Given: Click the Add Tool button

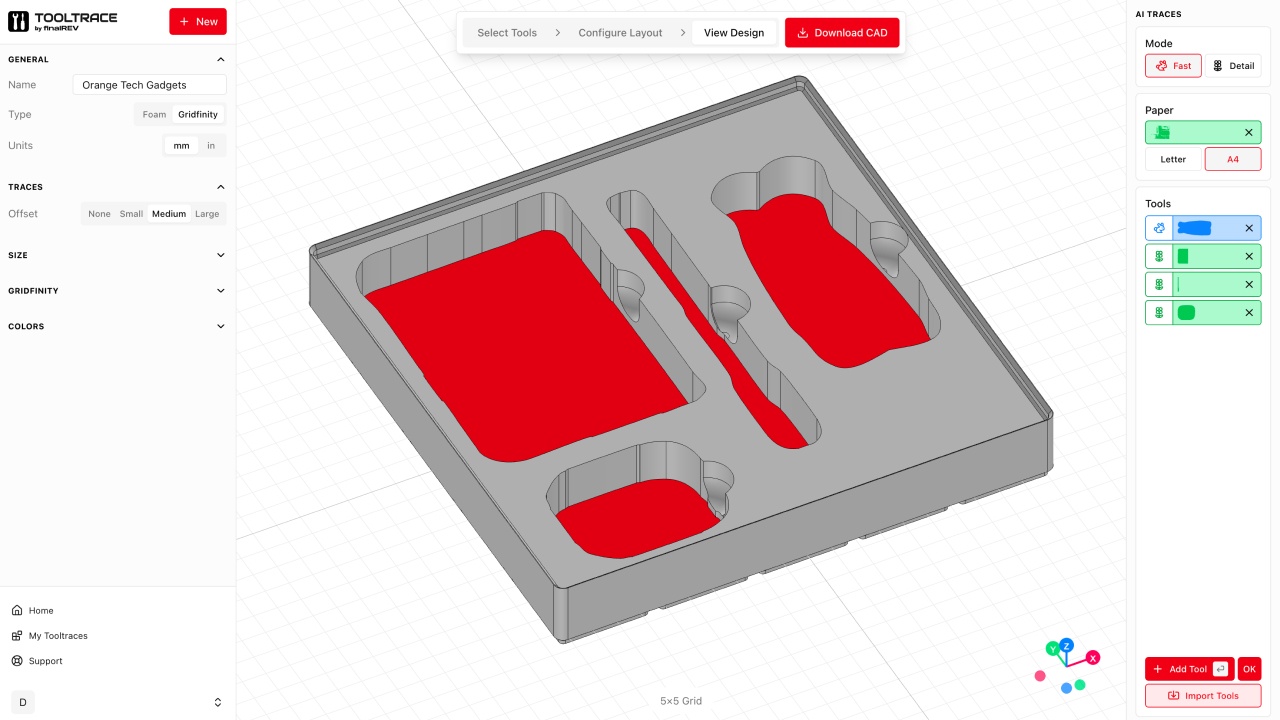Looking at the screenshot, I should [1189, 669].
